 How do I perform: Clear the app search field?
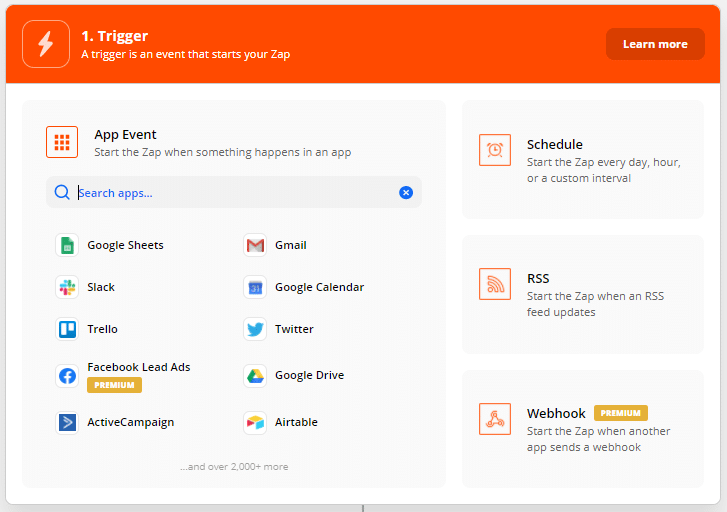tap(406, 192)
